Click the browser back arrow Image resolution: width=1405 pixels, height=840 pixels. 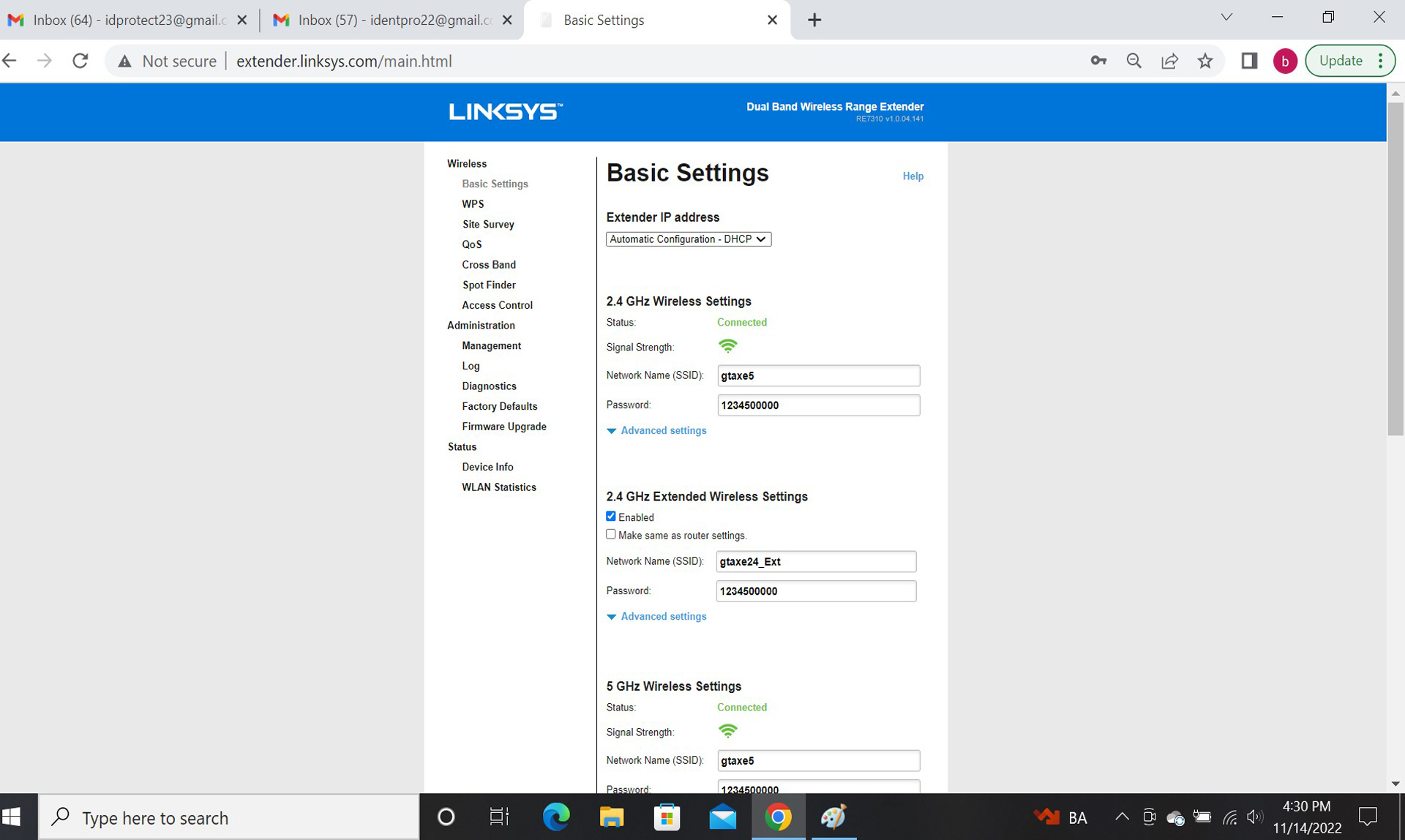[10, 61]
